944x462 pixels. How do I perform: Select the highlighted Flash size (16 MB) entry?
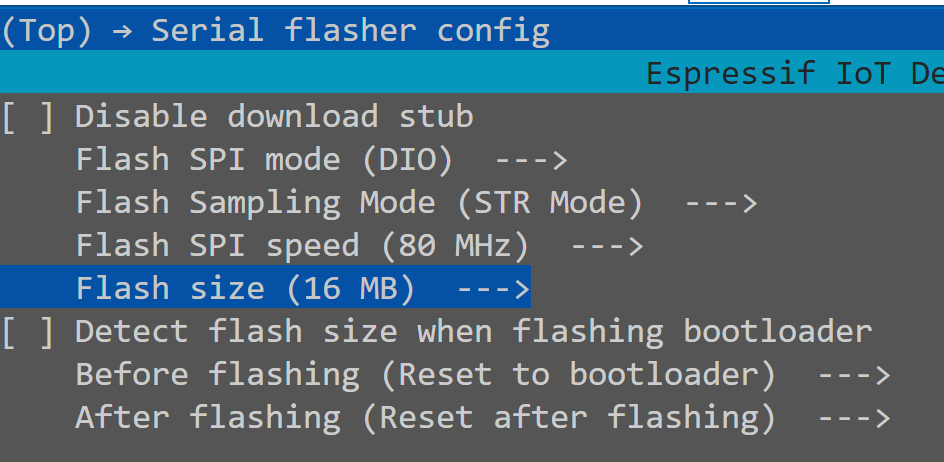265,289
